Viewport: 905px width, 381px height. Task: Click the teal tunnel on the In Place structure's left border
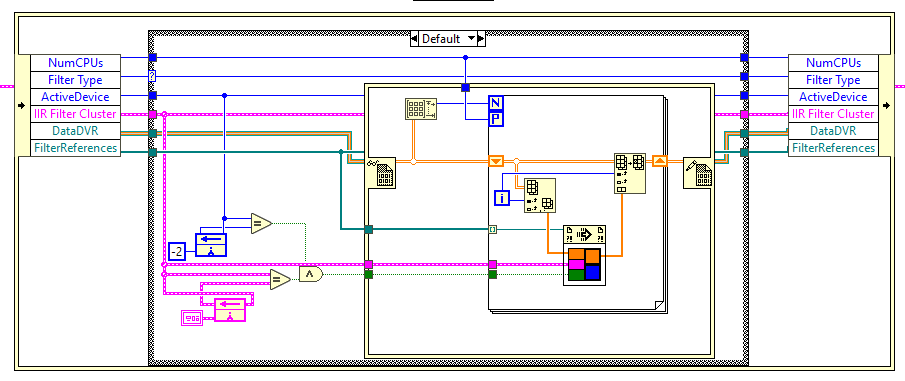pyautogui.click(x=369, y=229)
